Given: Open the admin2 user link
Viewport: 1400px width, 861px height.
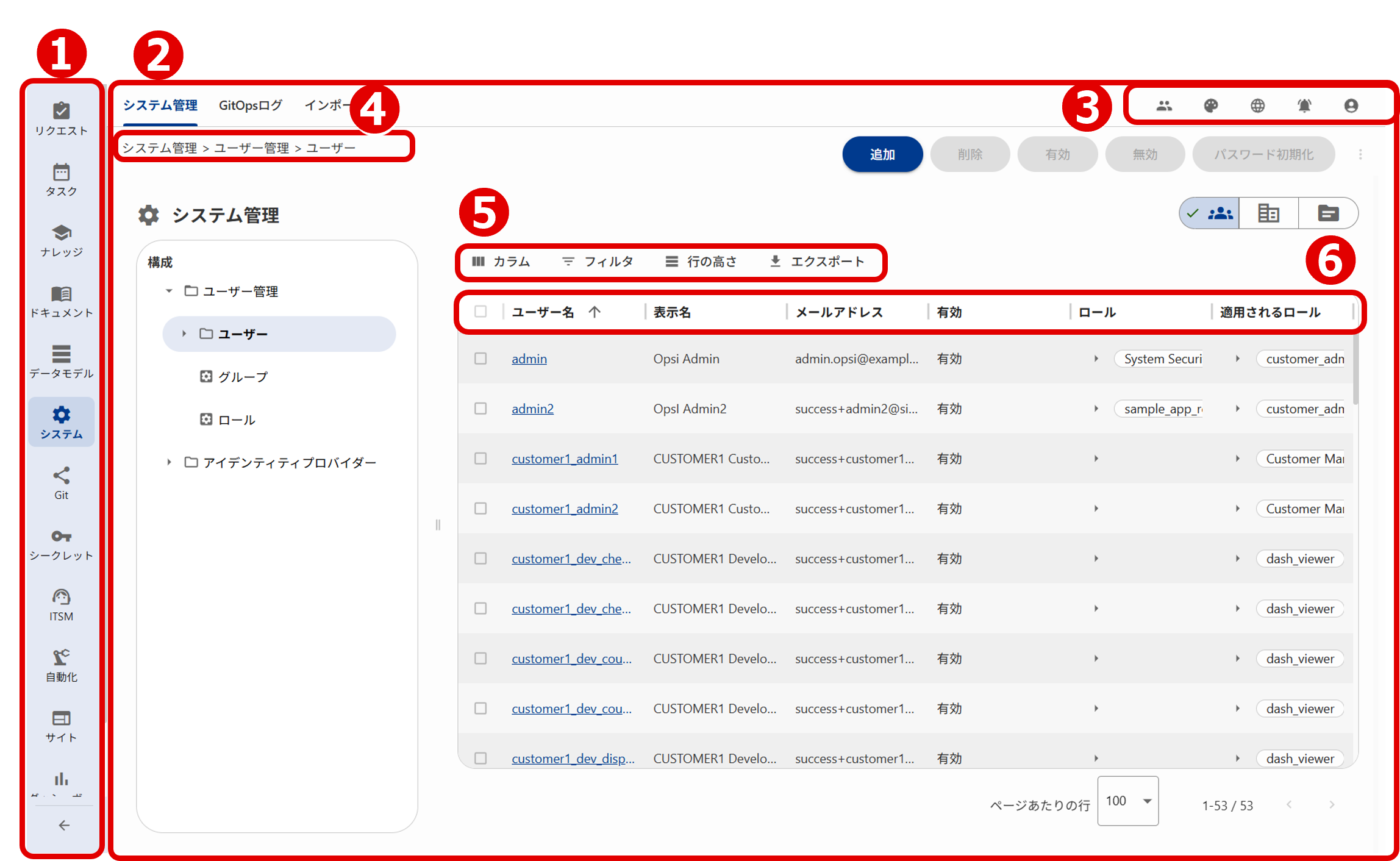Looking at the screenshot, I should click(x=532, y=409).
